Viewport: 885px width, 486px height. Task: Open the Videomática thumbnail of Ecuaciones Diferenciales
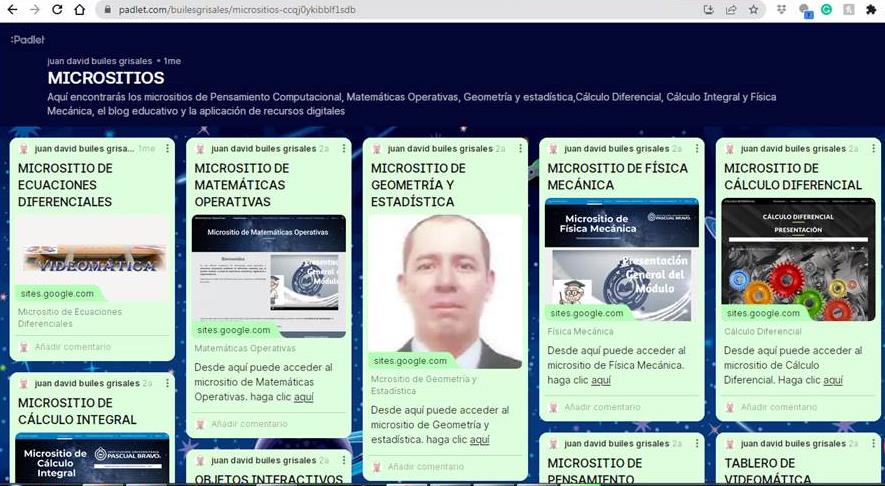(x=94, y=258)
